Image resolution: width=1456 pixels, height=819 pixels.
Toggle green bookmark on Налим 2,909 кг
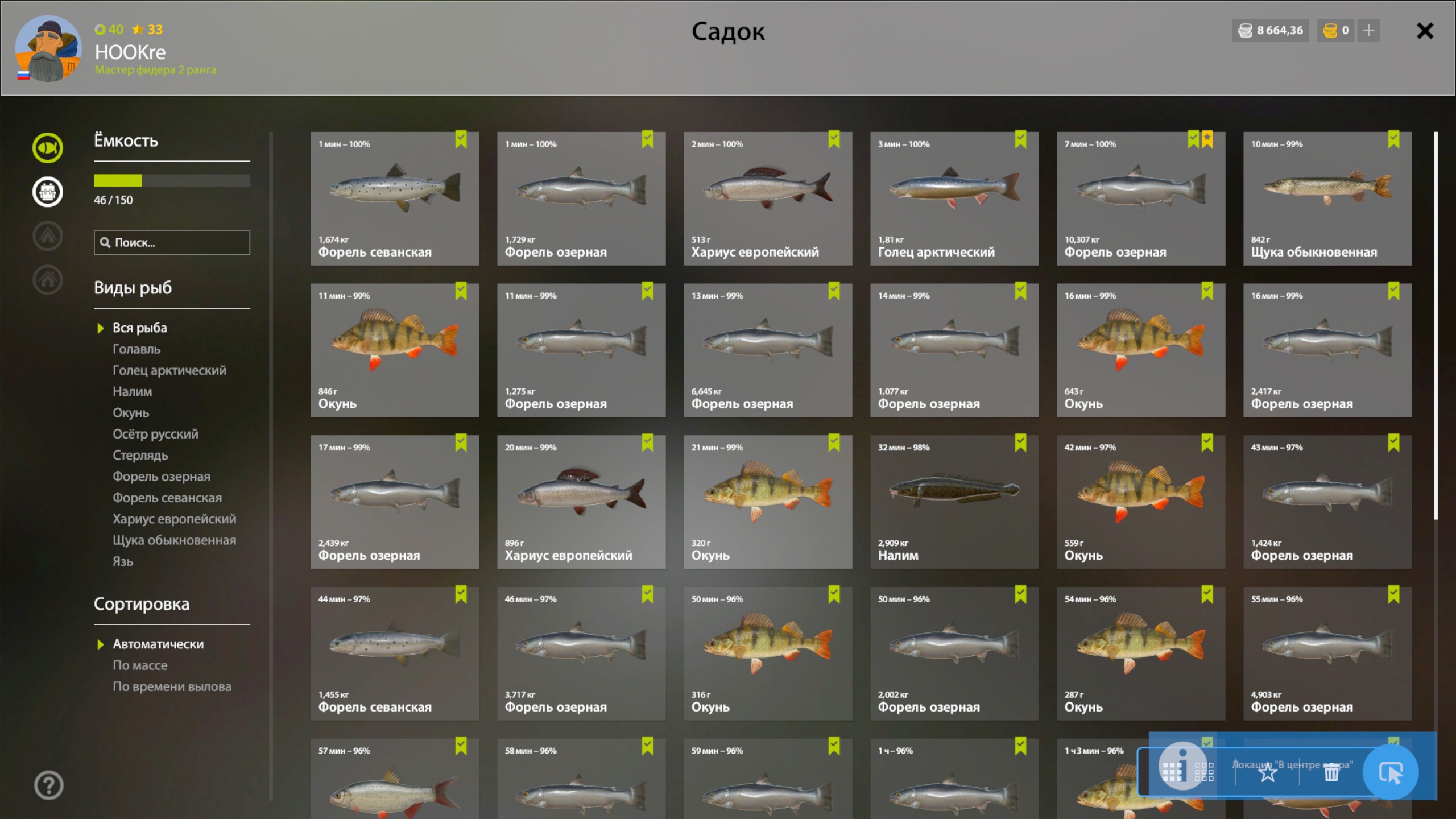pyautogui.click(x=1020, y=442)
